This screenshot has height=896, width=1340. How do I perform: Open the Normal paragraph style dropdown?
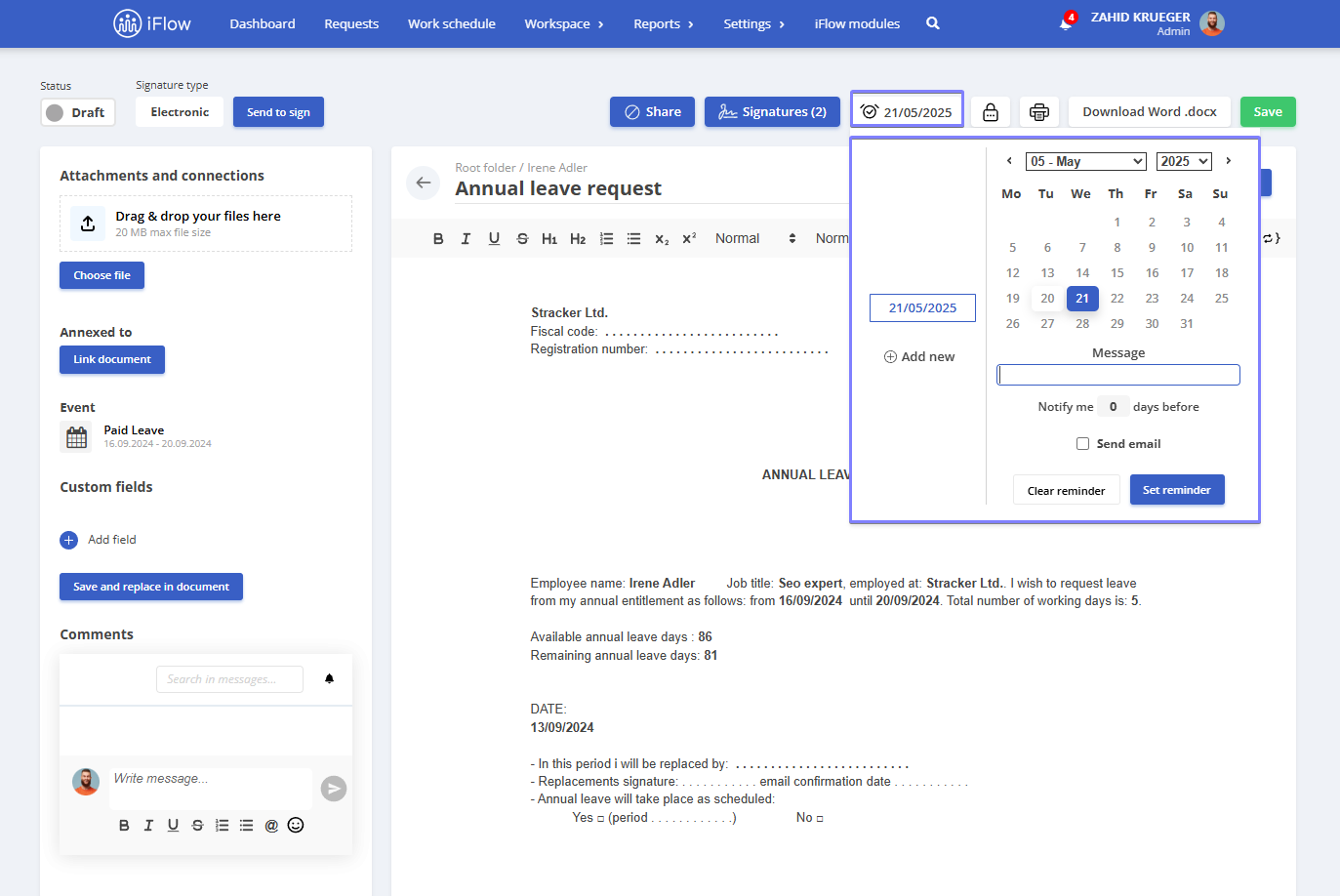click(x=754, y=238)
